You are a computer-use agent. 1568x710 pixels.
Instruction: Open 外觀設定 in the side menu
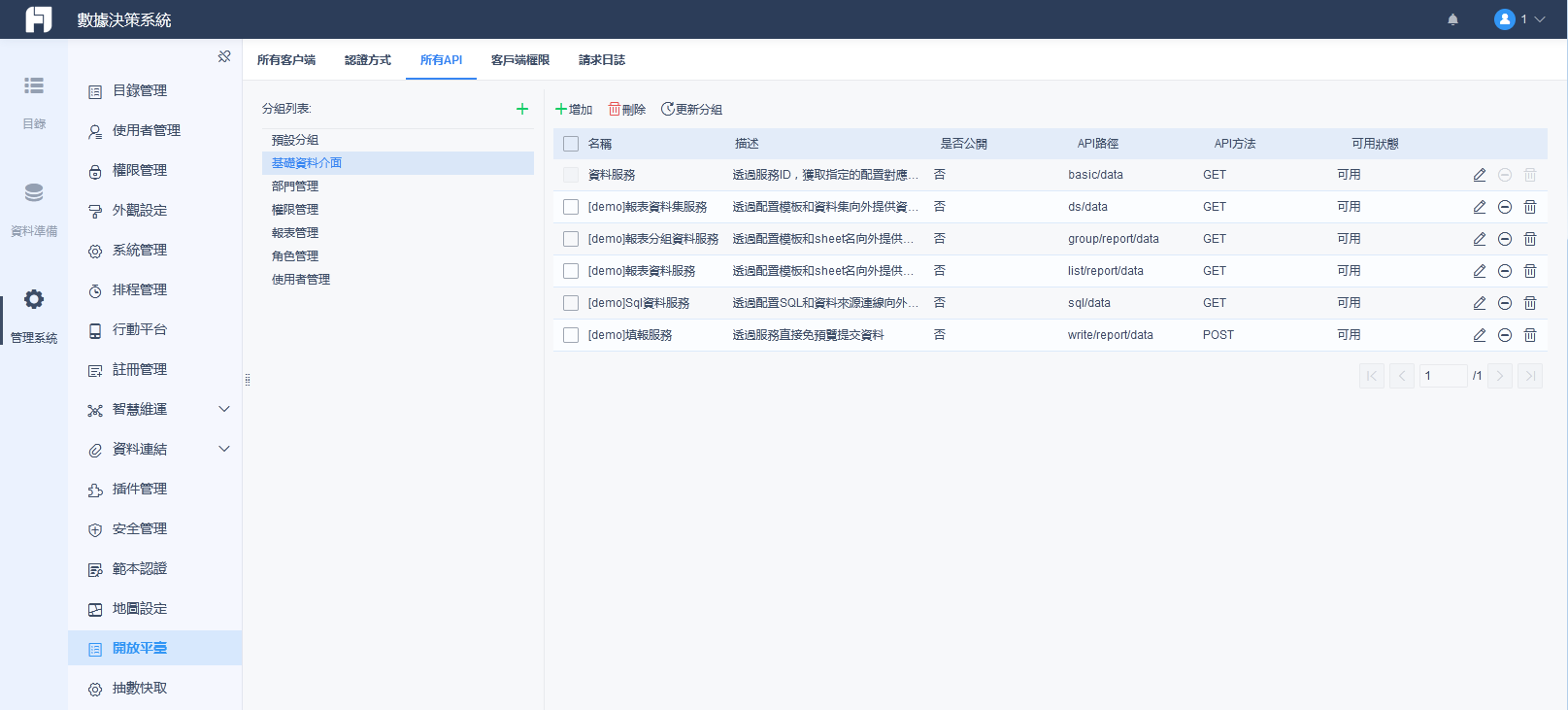point(155,210)
